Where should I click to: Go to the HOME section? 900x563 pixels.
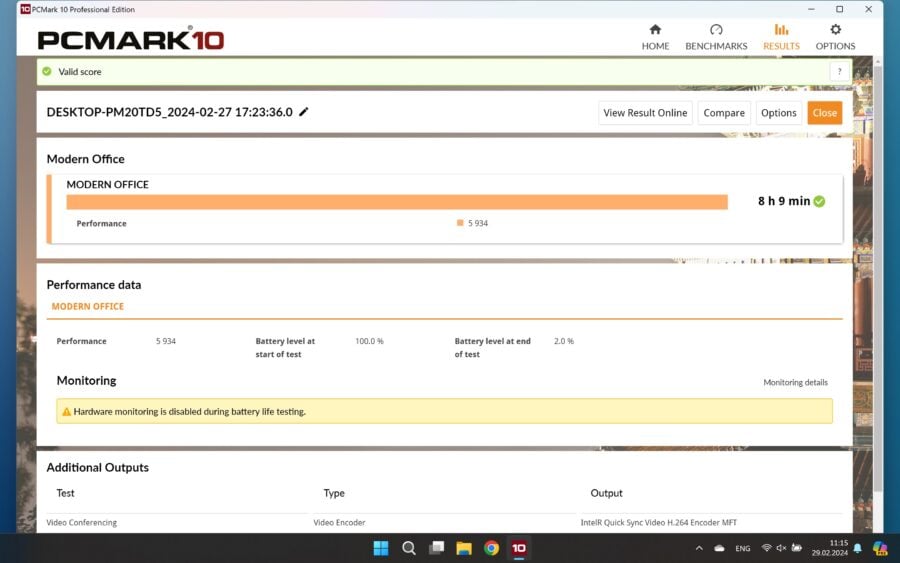(655, 37)
